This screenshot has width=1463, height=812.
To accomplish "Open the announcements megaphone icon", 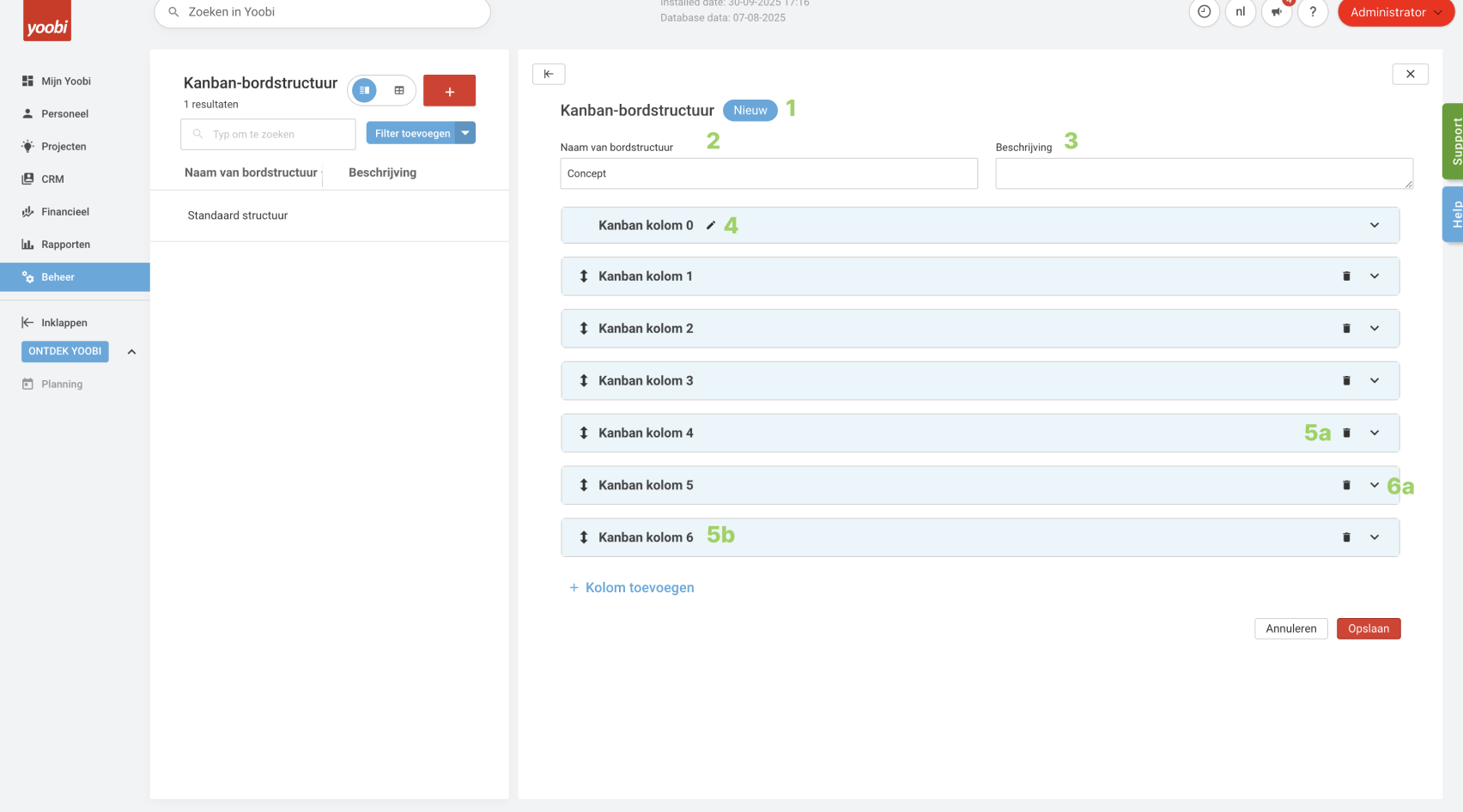I will point(1277,12).
